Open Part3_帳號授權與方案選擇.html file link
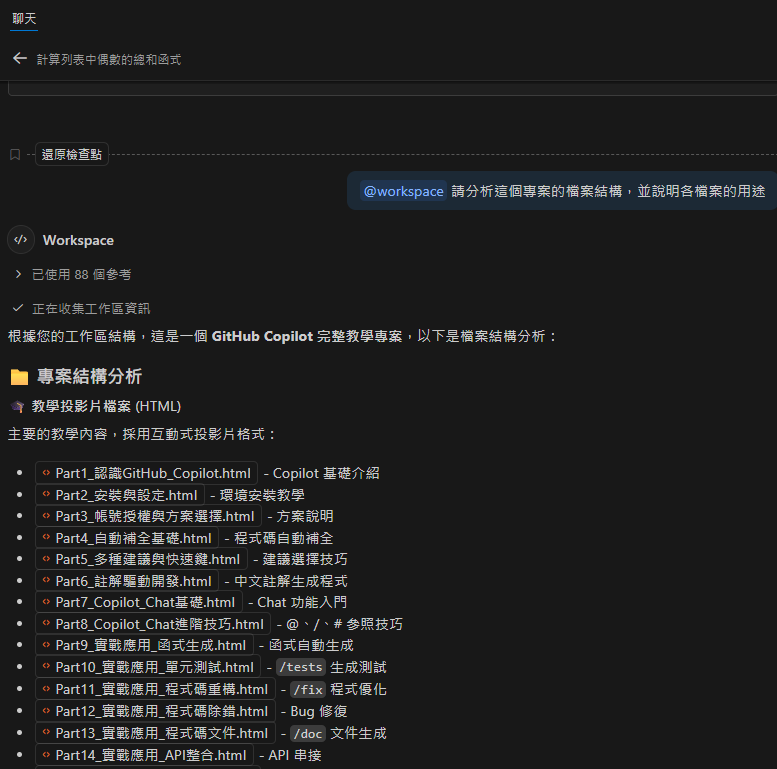 point(149,516)
